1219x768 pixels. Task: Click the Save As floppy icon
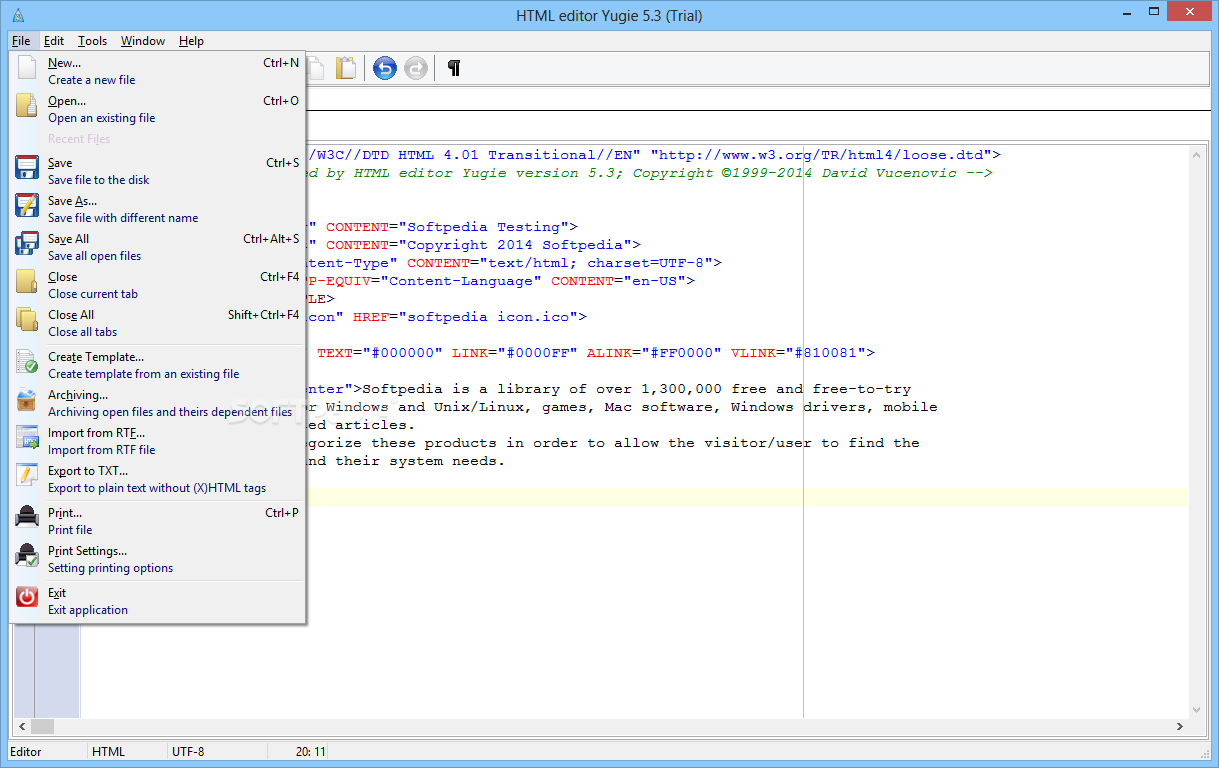[26, 206]
